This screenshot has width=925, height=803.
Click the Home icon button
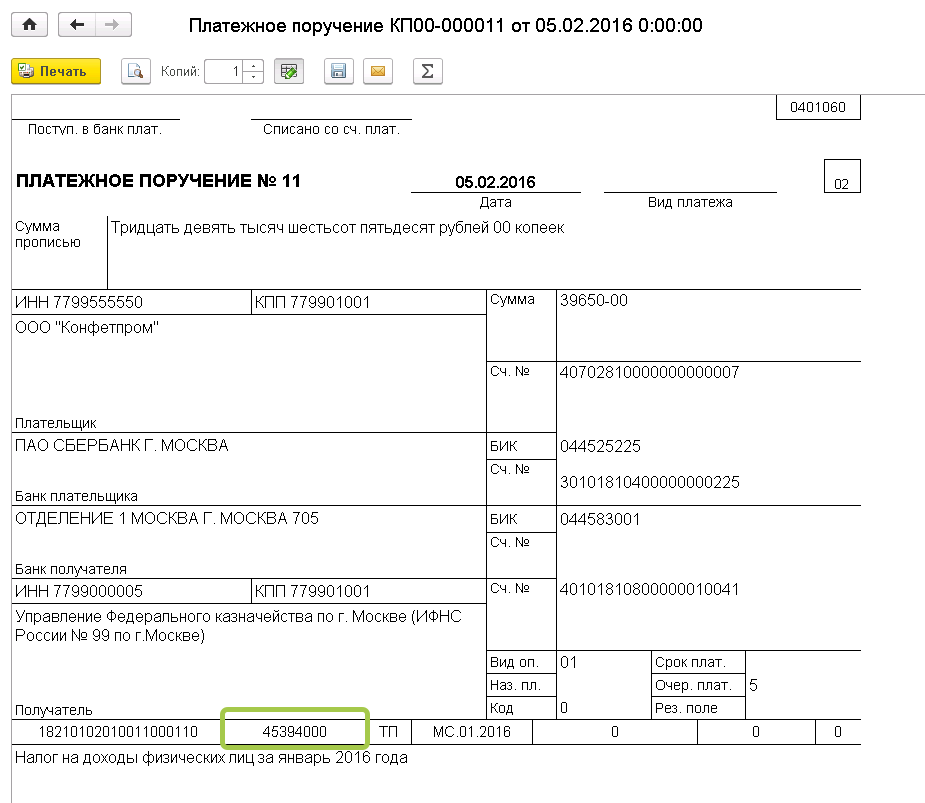[29, 25]
